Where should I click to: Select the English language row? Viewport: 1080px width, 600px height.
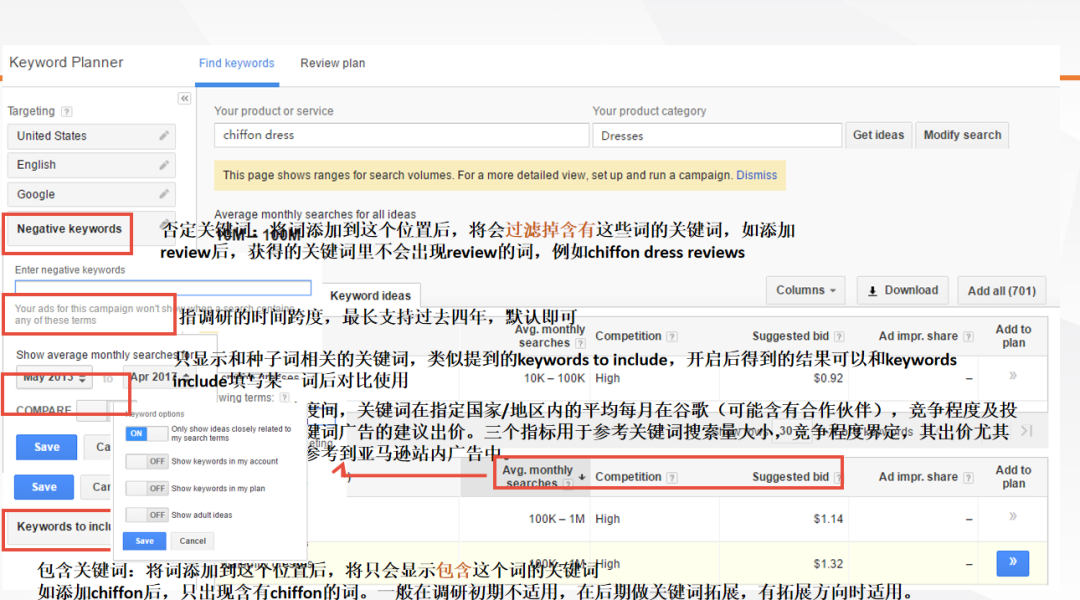(92, 165)
